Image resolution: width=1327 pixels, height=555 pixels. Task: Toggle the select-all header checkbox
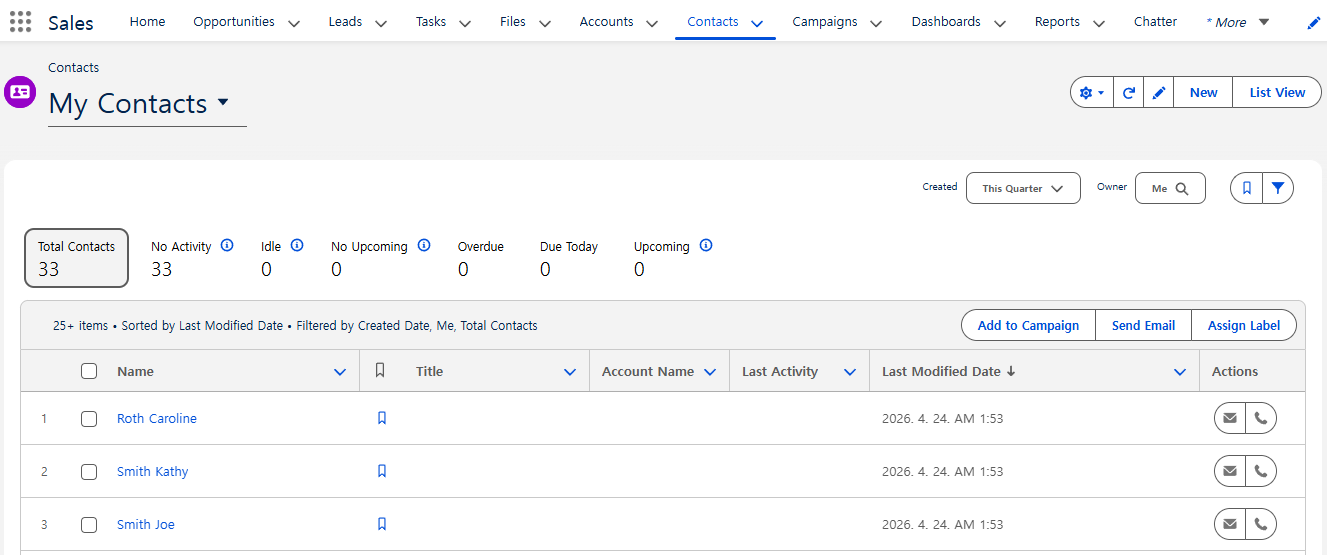tap(89, 371)
